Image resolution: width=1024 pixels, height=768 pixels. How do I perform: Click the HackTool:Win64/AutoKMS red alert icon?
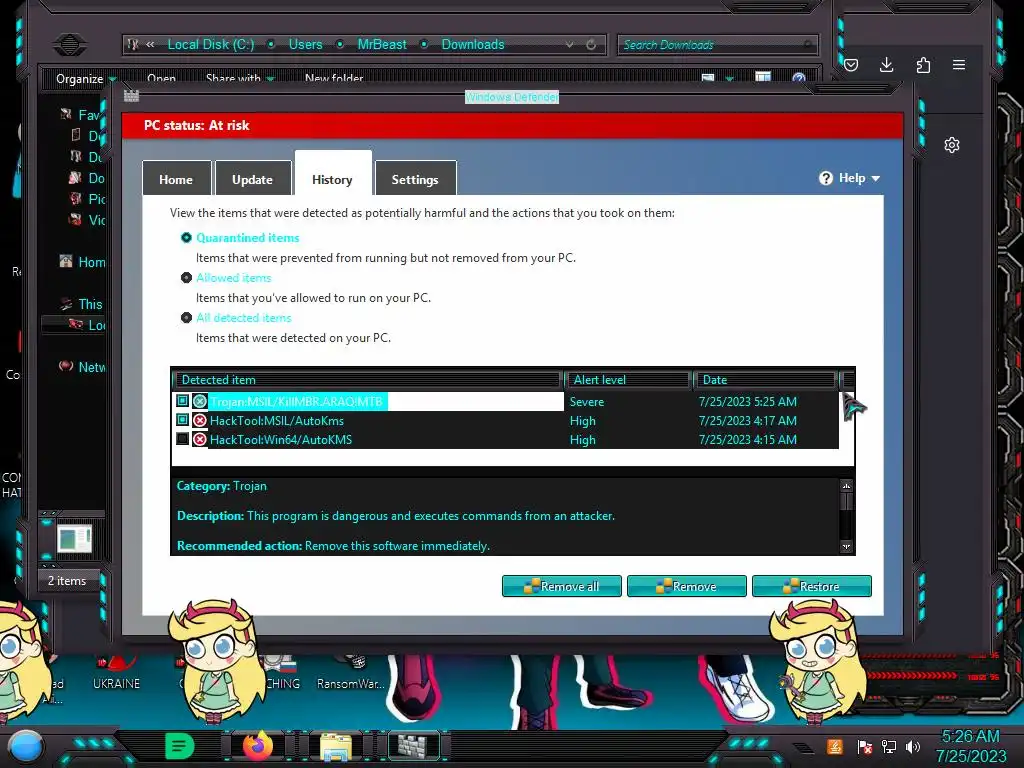tap(200, 440)
